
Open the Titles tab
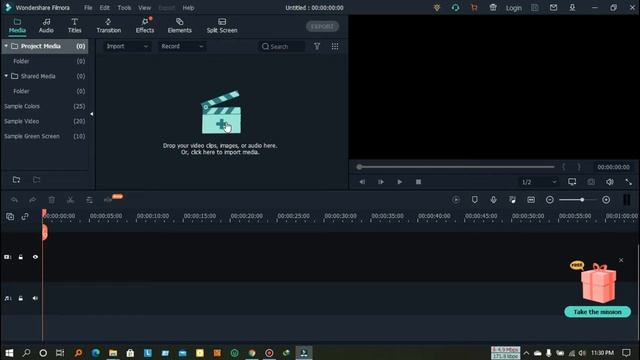point(74,25)
